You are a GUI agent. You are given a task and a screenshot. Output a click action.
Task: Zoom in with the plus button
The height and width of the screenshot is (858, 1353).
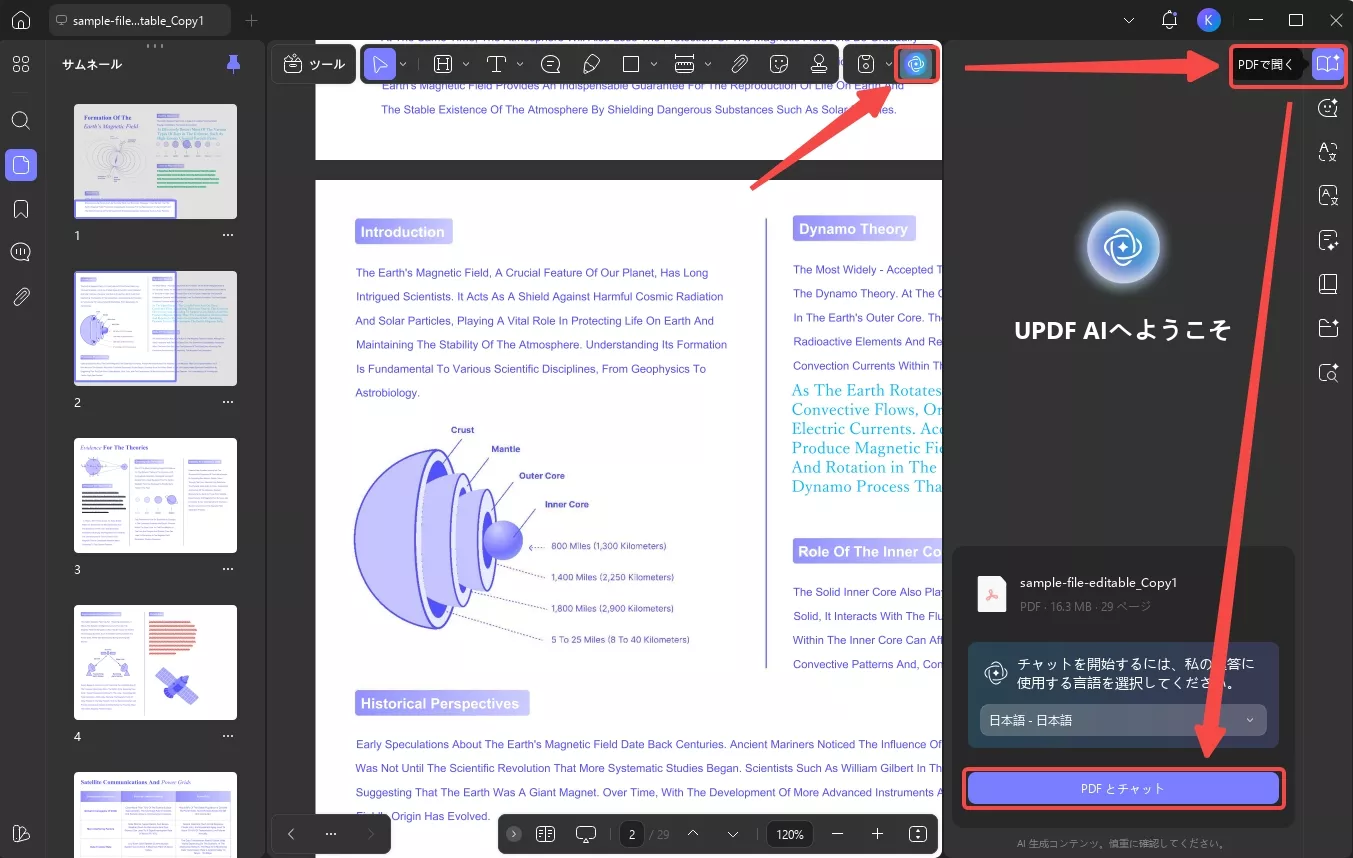click(878, 834)
